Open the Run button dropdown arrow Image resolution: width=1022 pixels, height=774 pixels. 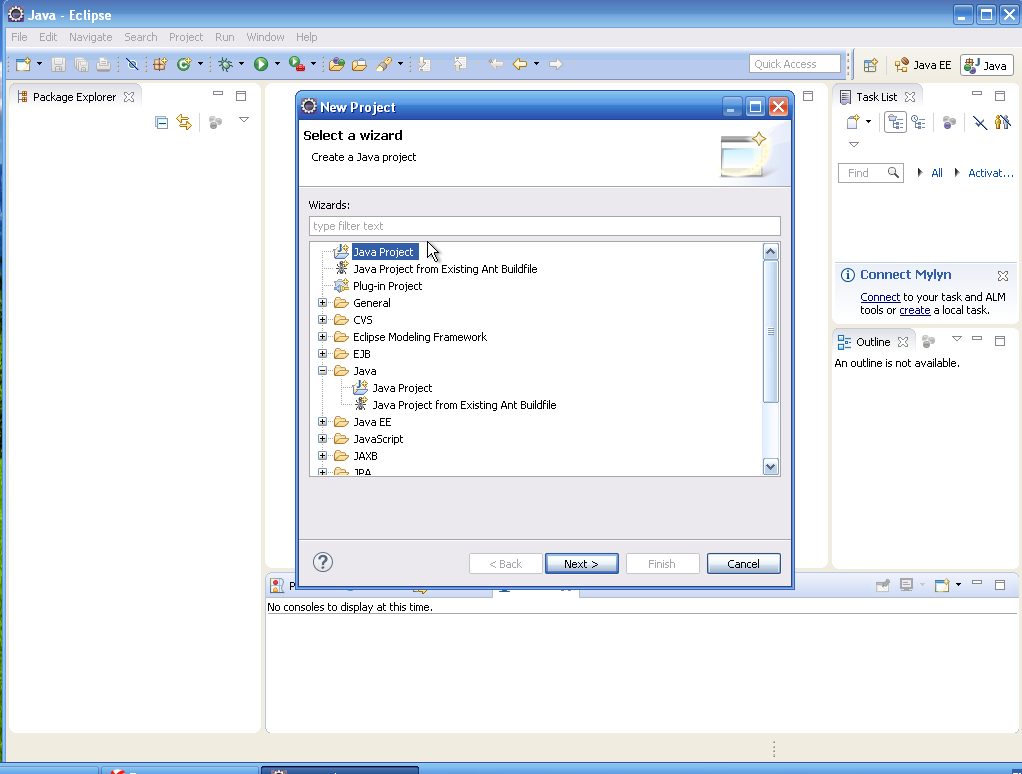pyautogui.click(x=277, y=64)
